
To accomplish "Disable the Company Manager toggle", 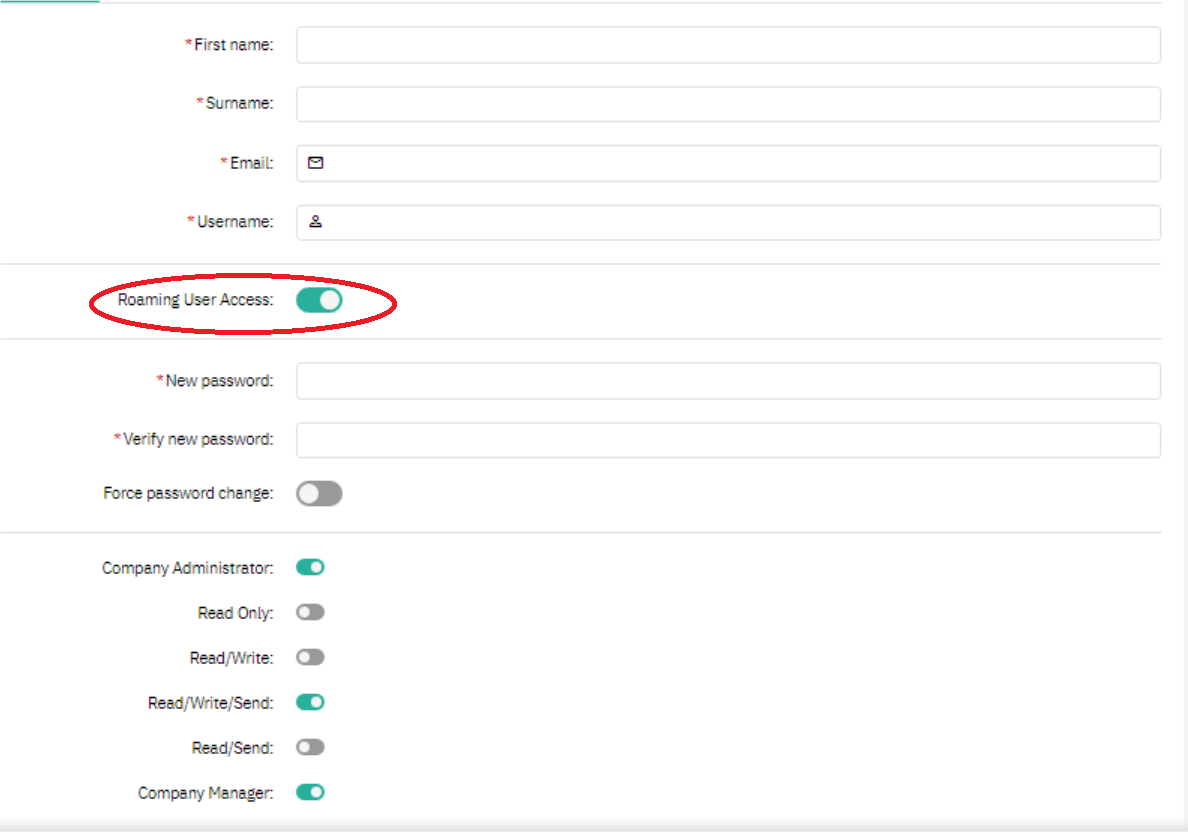I will (311, 792).
